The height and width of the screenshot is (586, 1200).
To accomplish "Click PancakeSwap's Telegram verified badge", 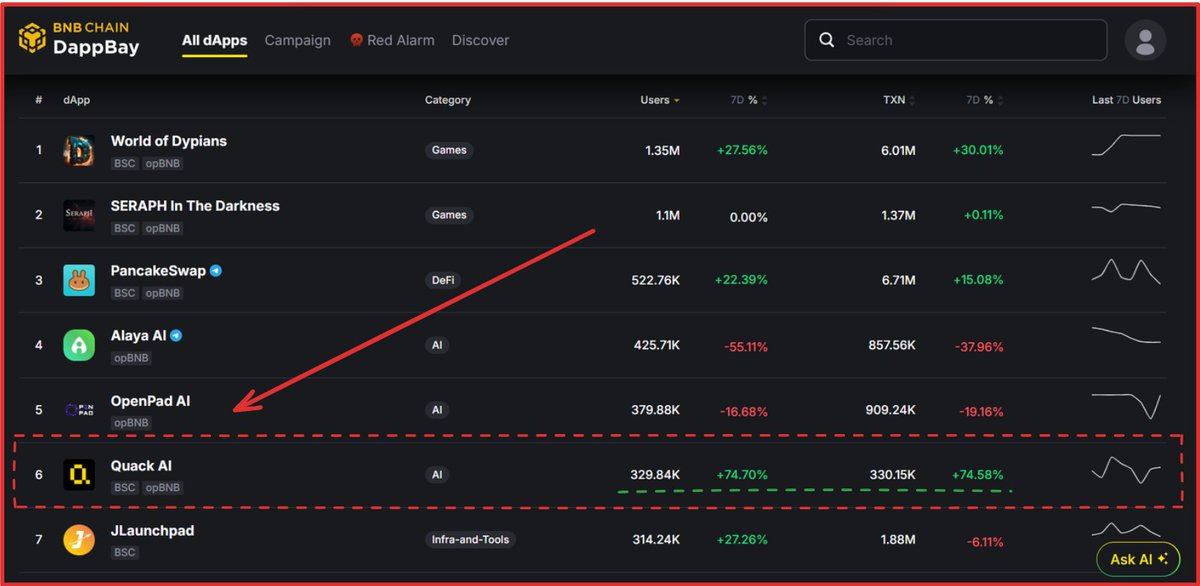I will pyautogui.click(x=216, y=271).
